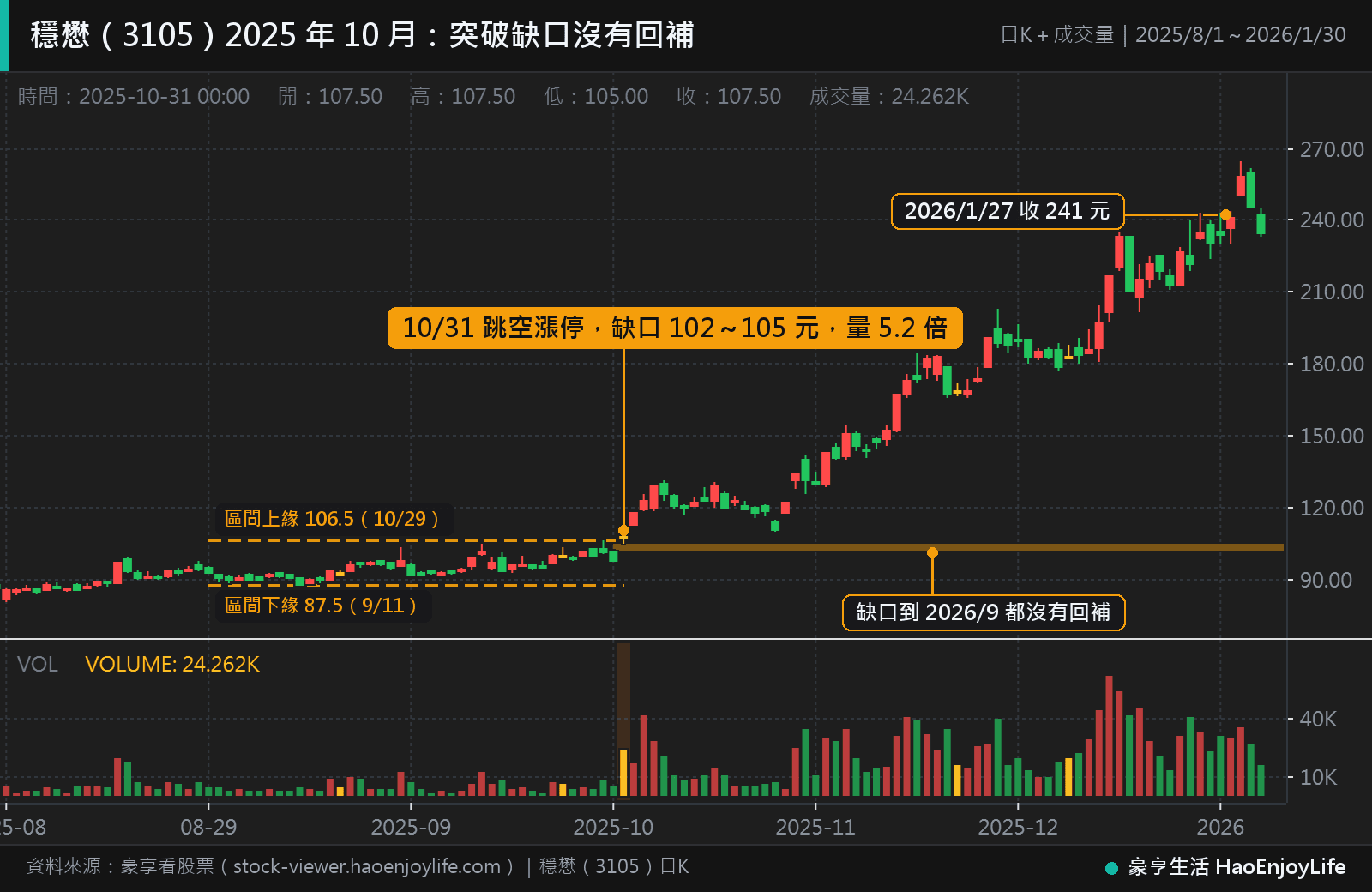
Task: Click the 2025-09 date axis label
Action: [411, 827]
